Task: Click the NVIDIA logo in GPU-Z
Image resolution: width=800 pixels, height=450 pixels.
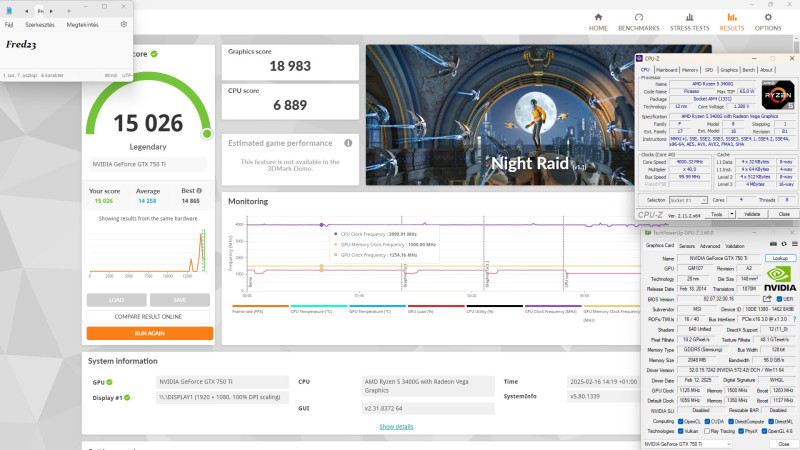Action: pyautogui.click(x=780, y=279)
